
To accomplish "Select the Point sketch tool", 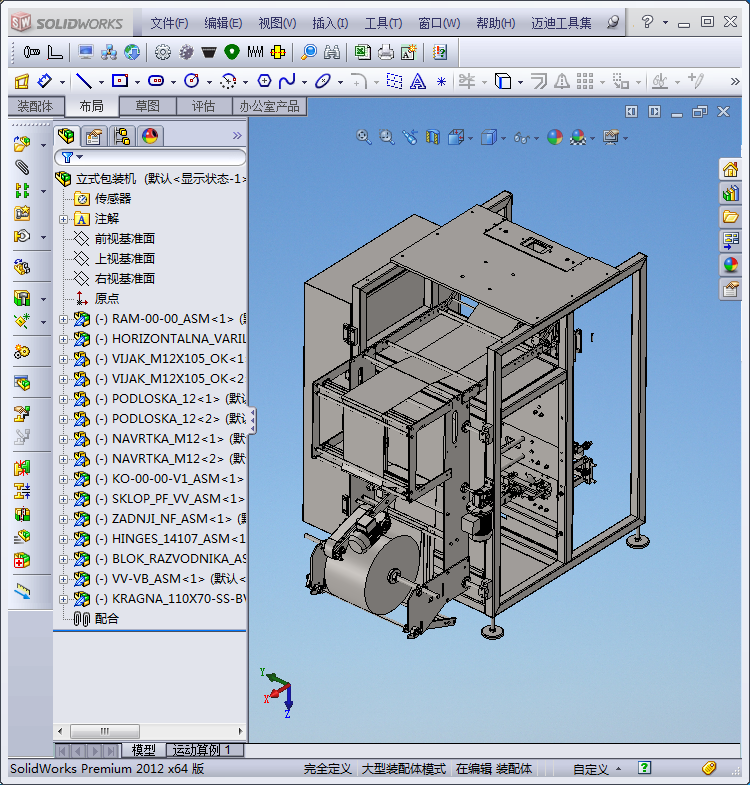I will pyautogui.click(x=441, y=82).
